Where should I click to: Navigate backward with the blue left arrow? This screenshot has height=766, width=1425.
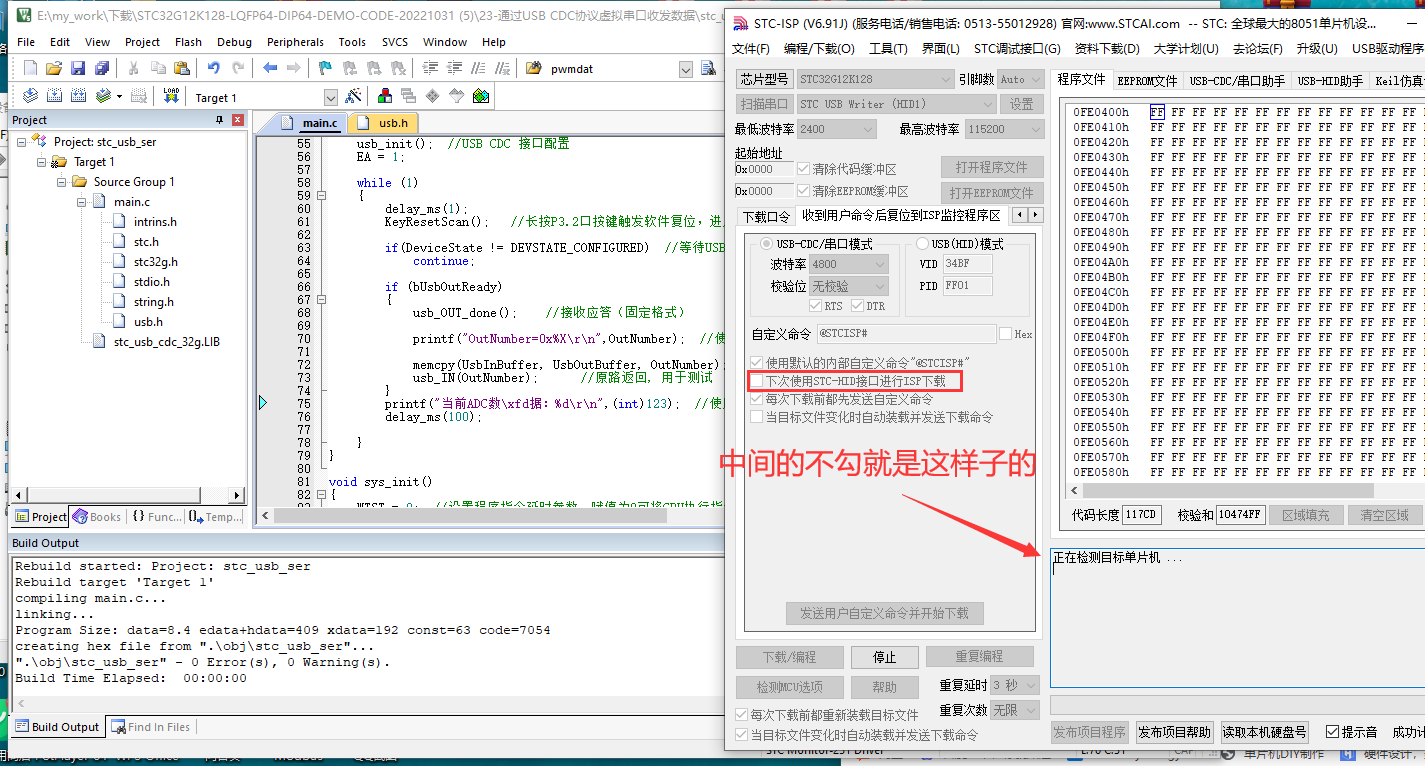[270, 68]
